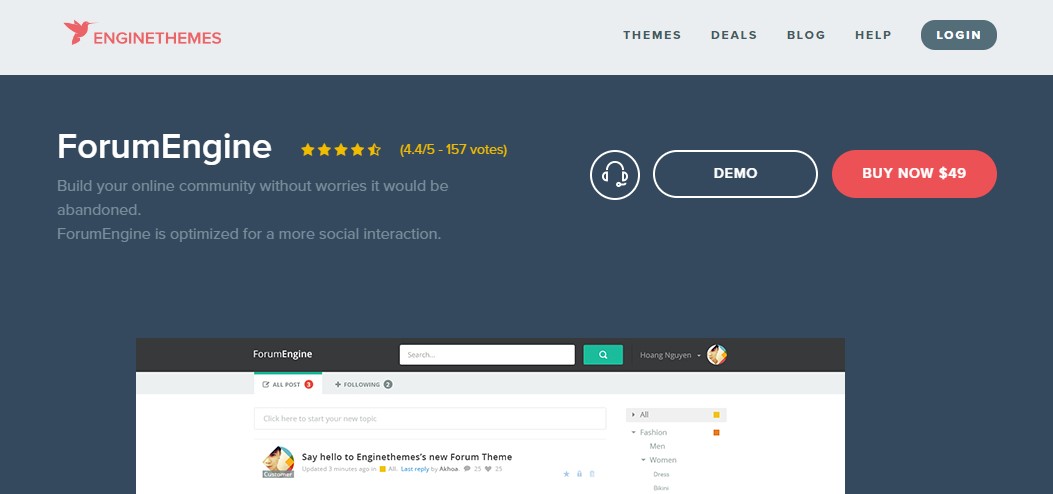Click the DEMO button

735,174
